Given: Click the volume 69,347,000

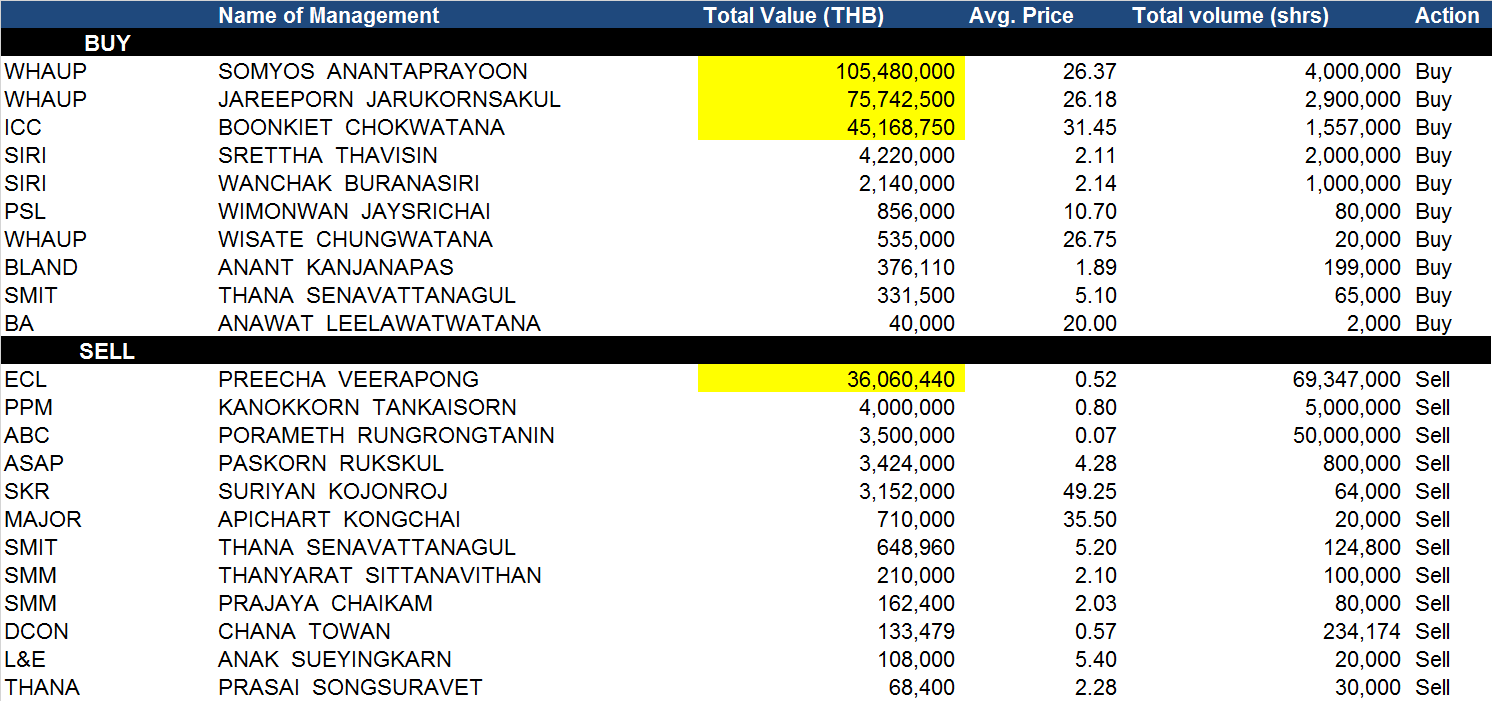Looking at the screenshot, I should (1347, 379).
